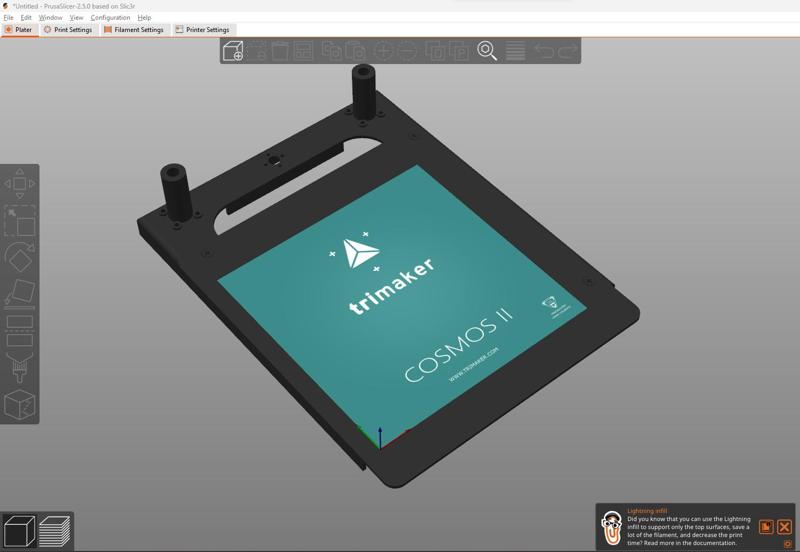Click the Split to parts icon
The image size is (800, 552).
459,51
